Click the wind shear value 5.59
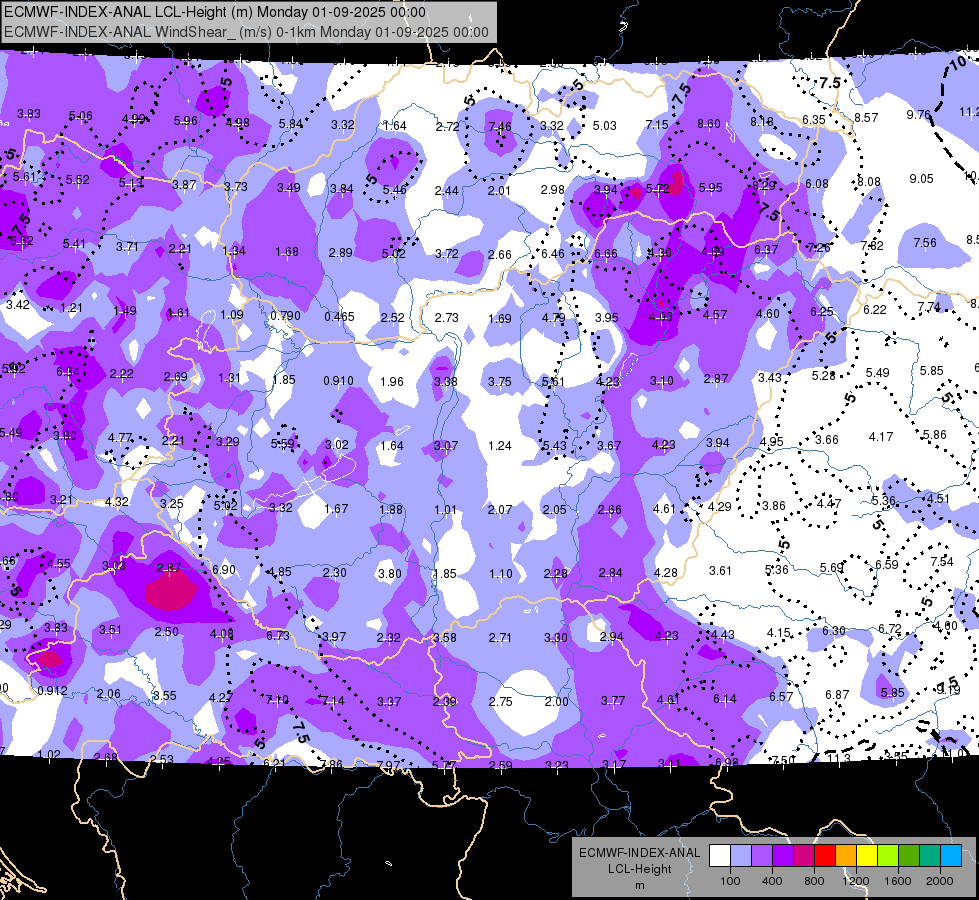Viewport: 979px width, 900px height. [x=282, y=443]
